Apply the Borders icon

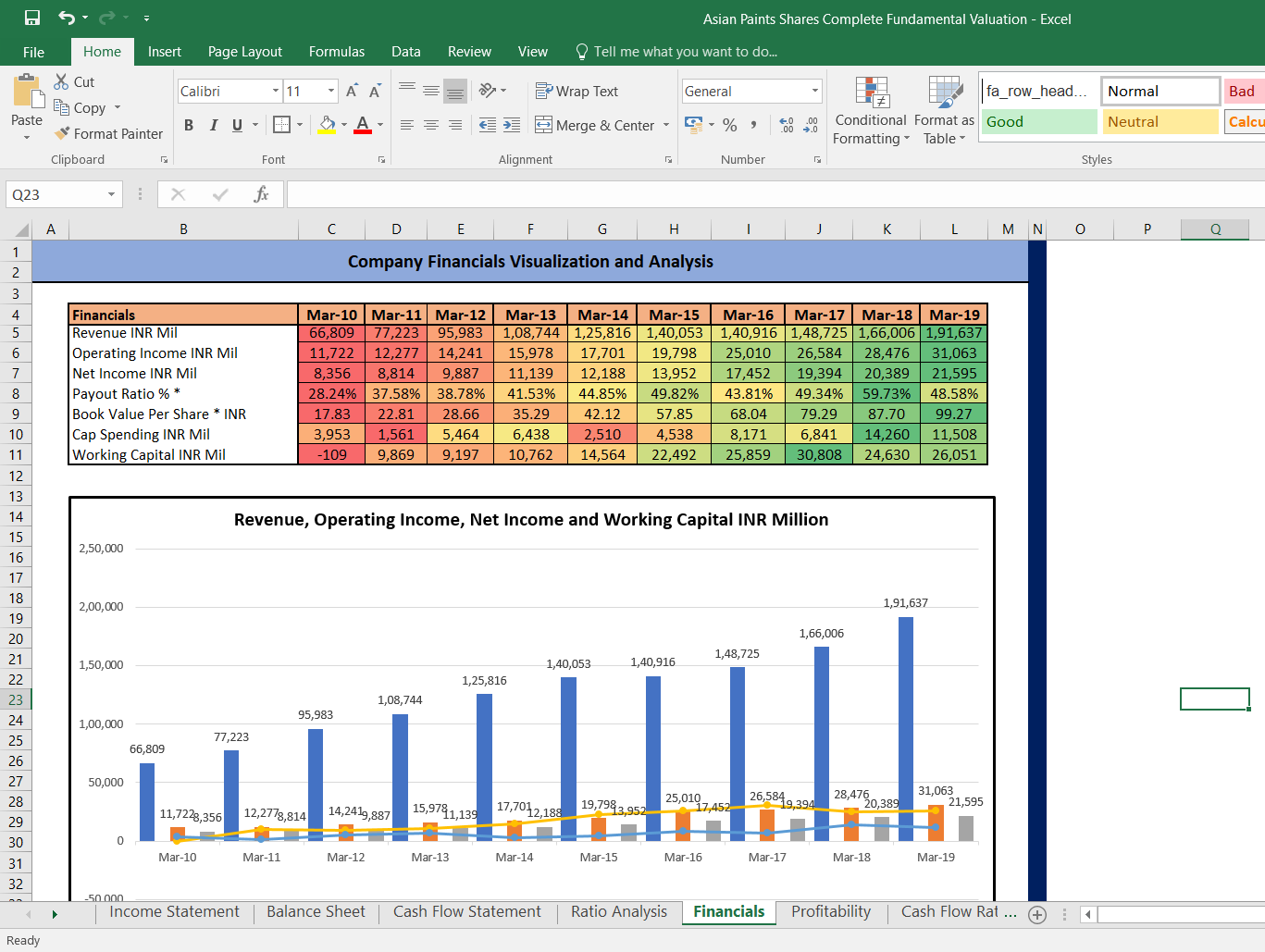click(x=282, y=125)
